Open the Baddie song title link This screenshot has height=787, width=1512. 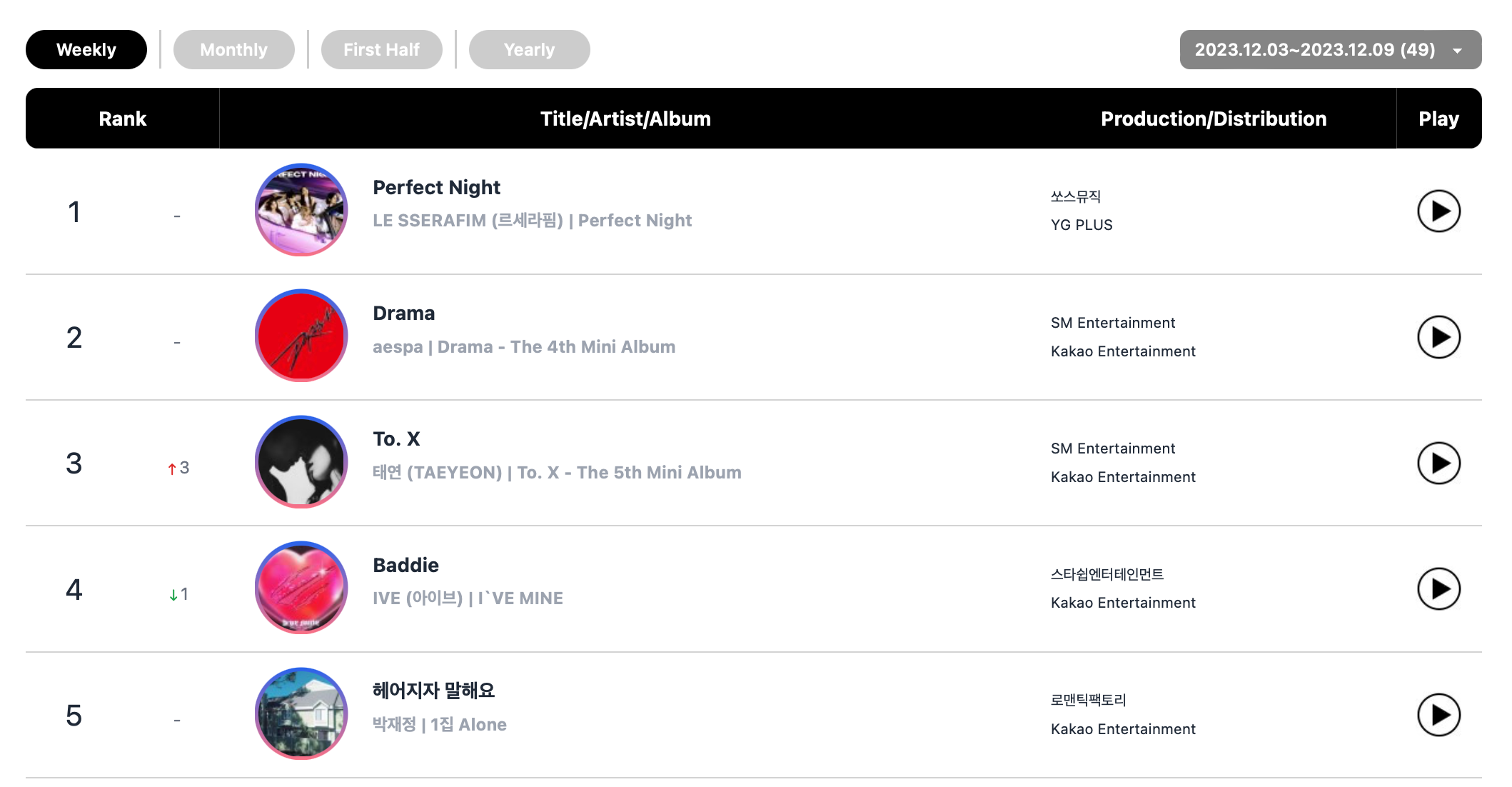point(405,566)
